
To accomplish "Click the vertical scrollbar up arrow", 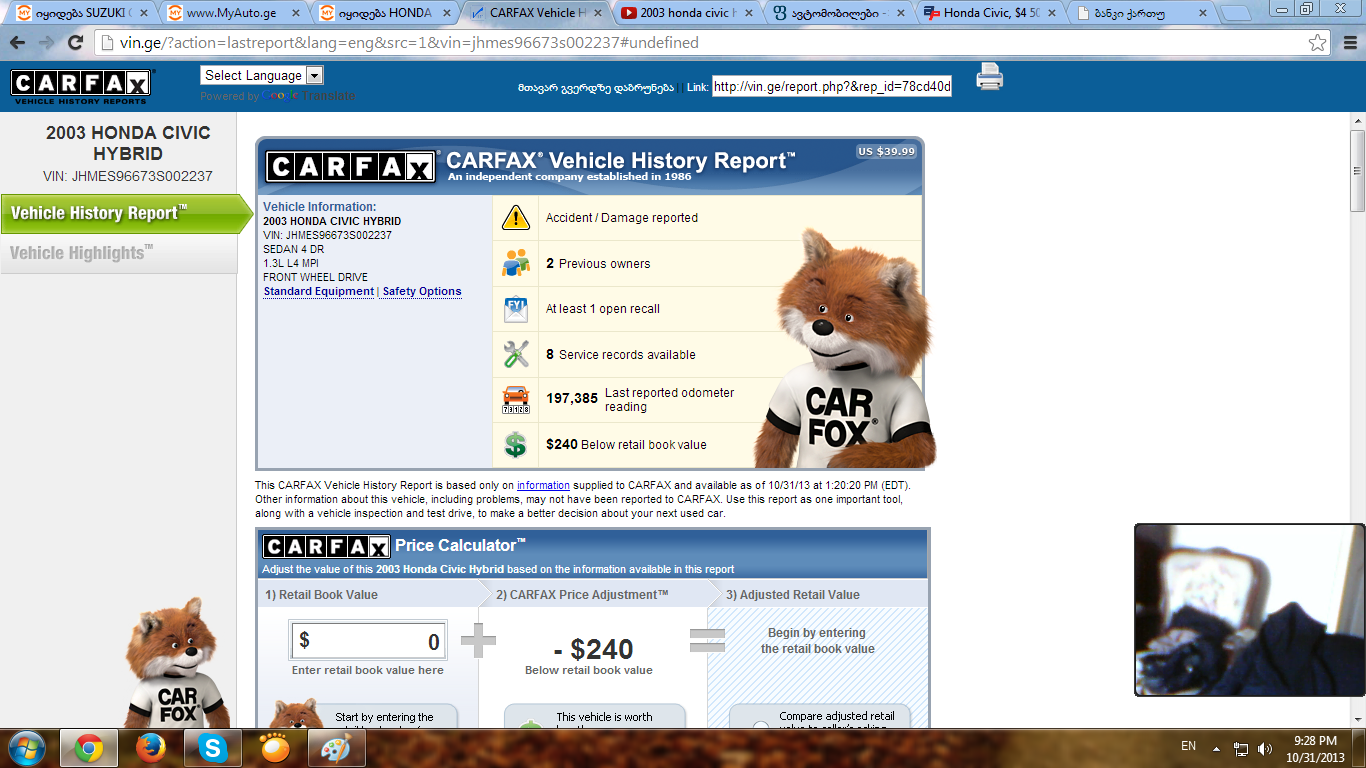I will (x=1357, y=121).
